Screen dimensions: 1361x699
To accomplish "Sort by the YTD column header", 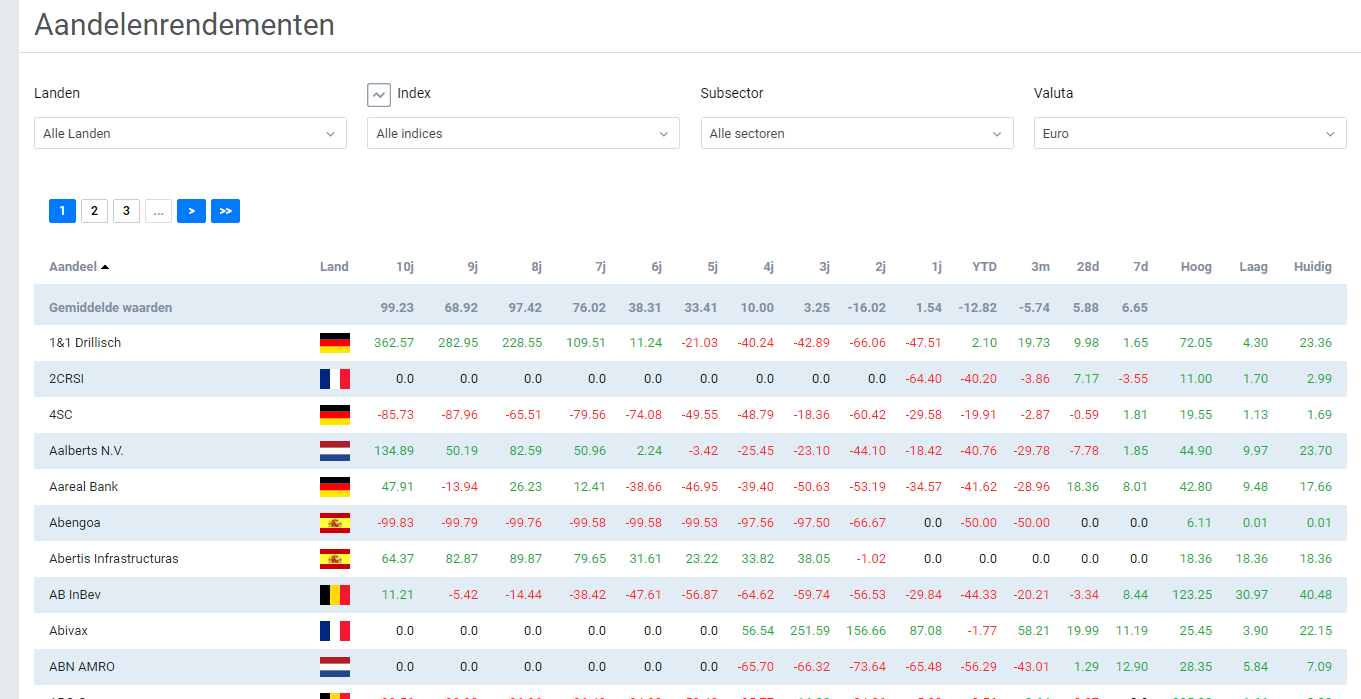I will (985, 267).
